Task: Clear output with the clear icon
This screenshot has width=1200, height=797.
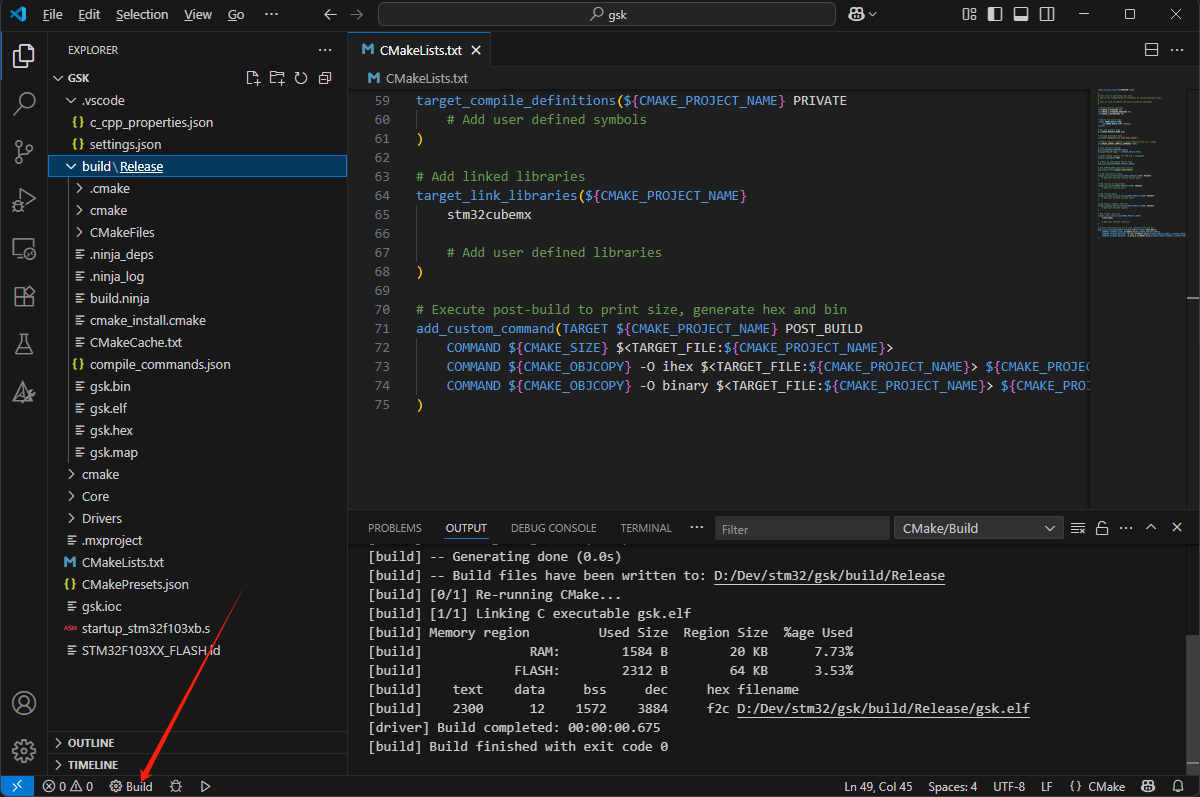Action: [1078, 528]
